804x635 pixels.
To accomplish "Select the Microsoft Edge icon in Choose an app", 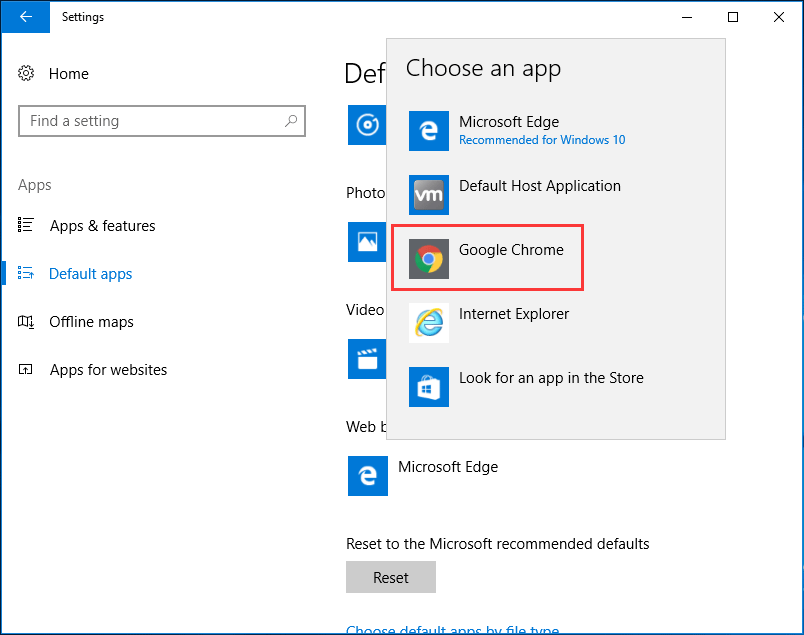I will [x=429, y=131].
